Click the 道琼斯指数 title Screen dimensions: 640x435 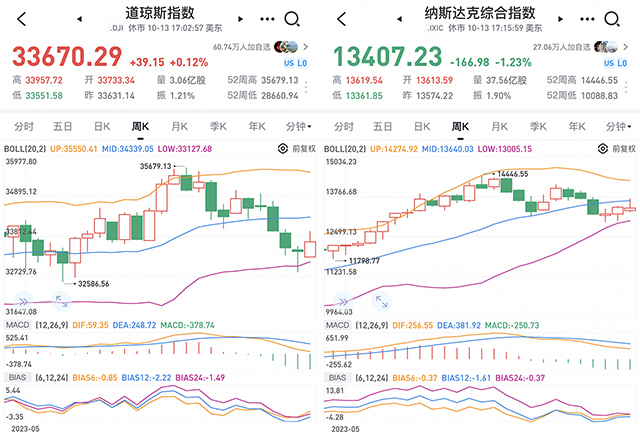[x=160, y=13]
